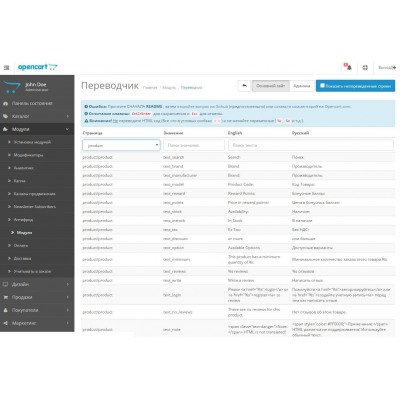The height and width of the screenshot is (400, 400).
Task: Enable the show untranslated strings checkbox
Action: (x=322, y=86)
